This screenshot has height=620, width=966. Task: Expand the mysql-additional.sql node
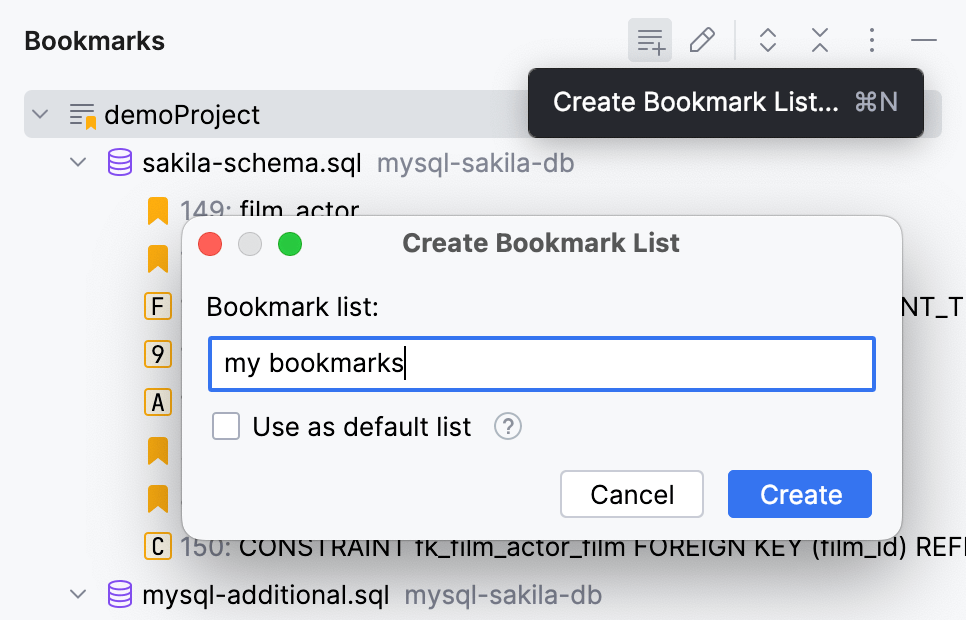78,593
